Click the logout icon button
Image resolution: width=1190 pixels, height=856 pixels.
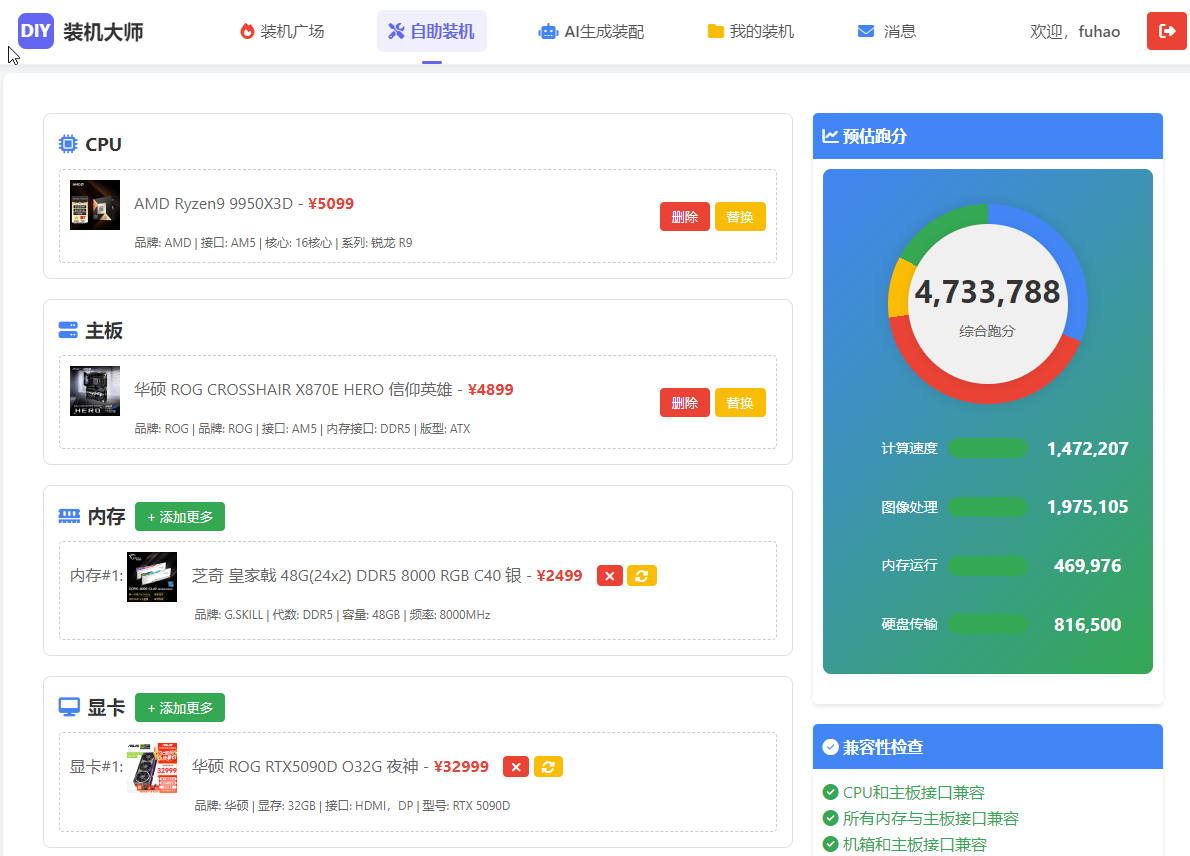click(x=1166, y=31)
